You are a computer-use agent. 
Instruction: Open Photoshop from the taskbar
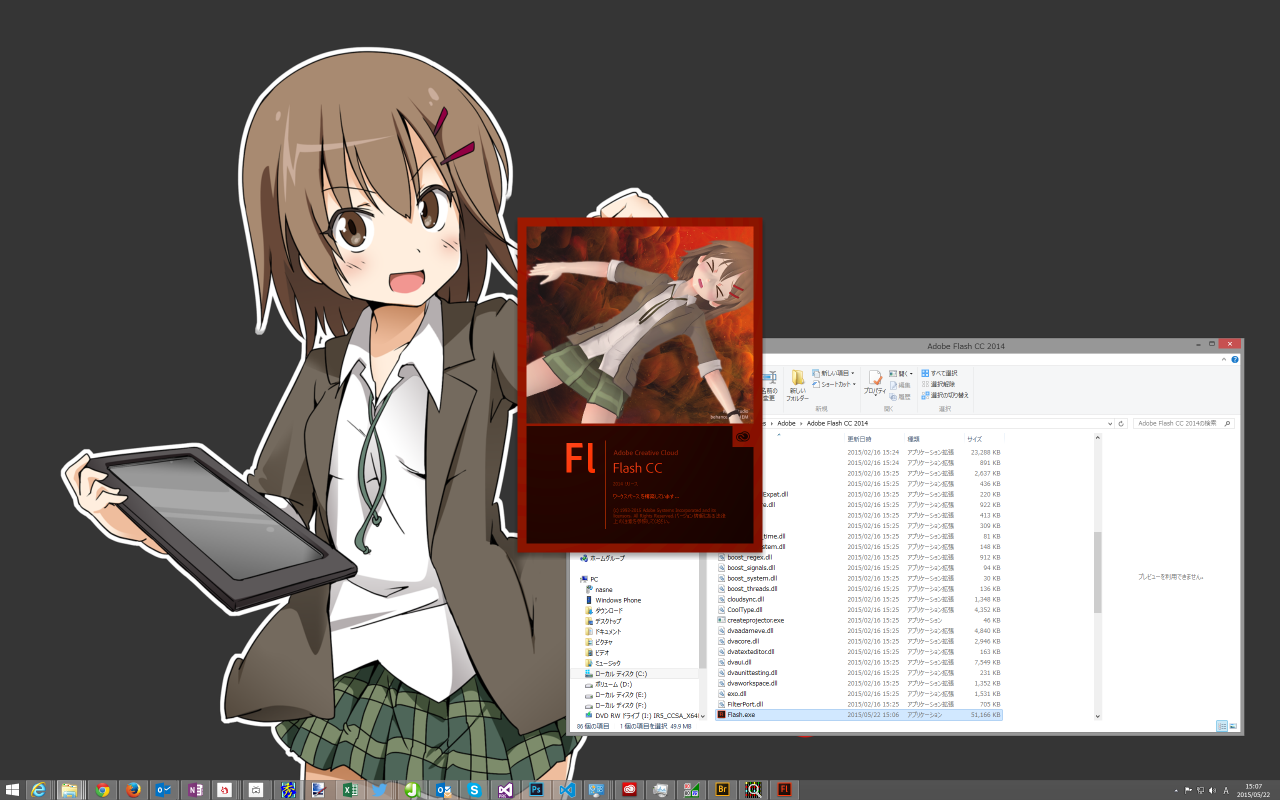point(537,790)
